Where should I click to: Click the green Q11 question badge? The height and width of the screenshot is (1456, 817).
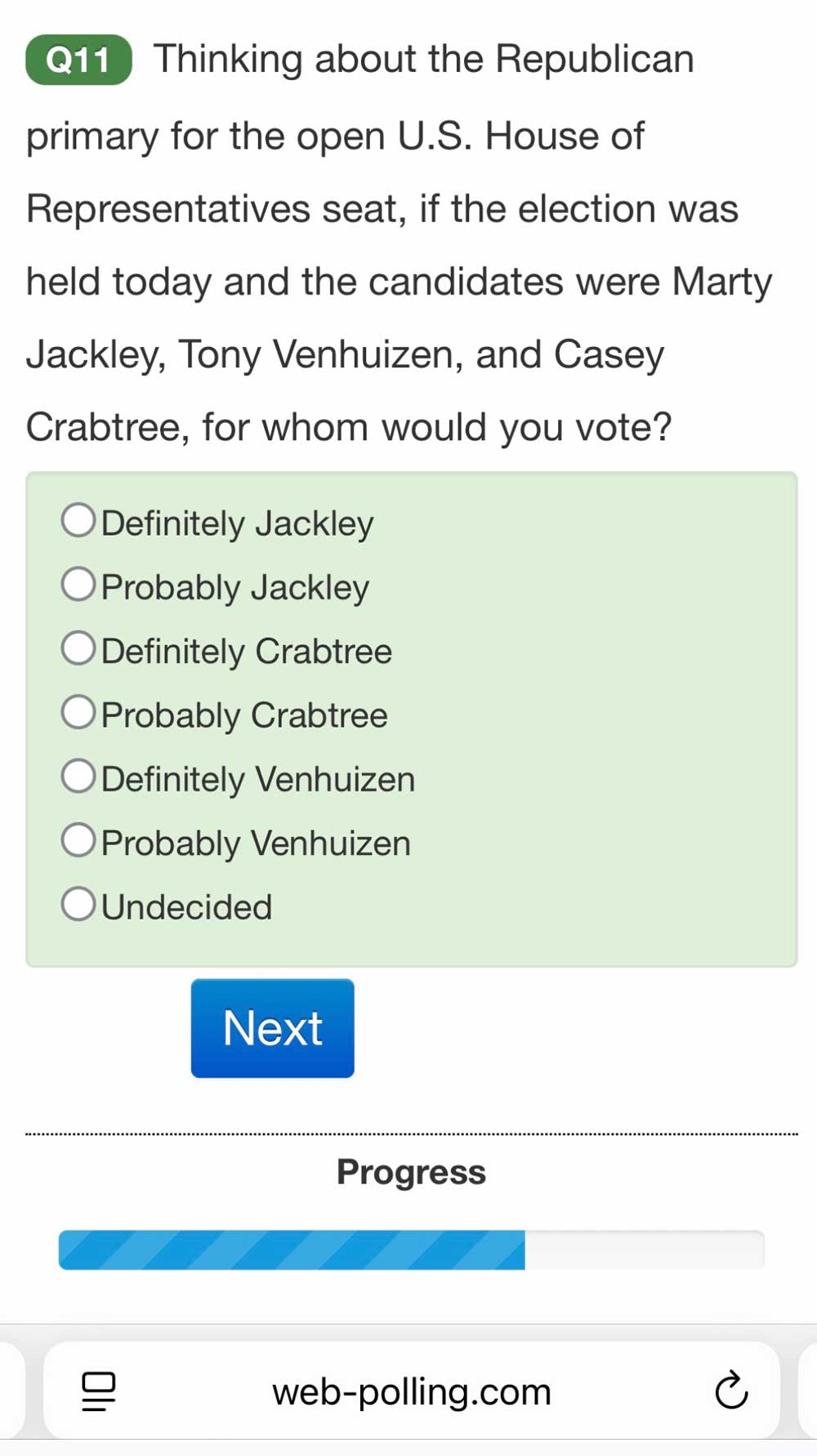click(x=78, y=60)
